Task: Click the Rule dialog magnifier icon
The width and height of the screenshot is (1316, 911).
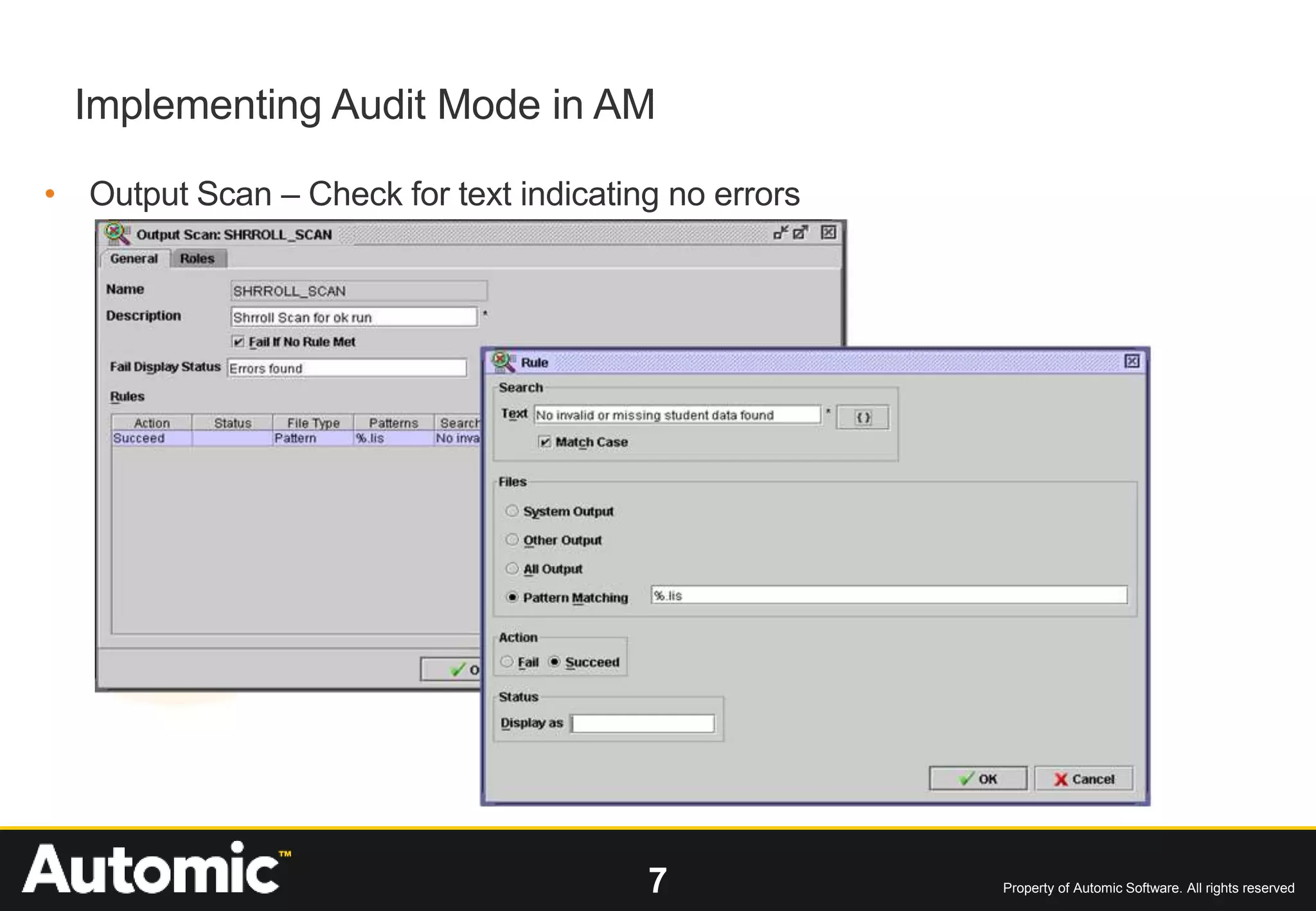Action: [503, 362]
